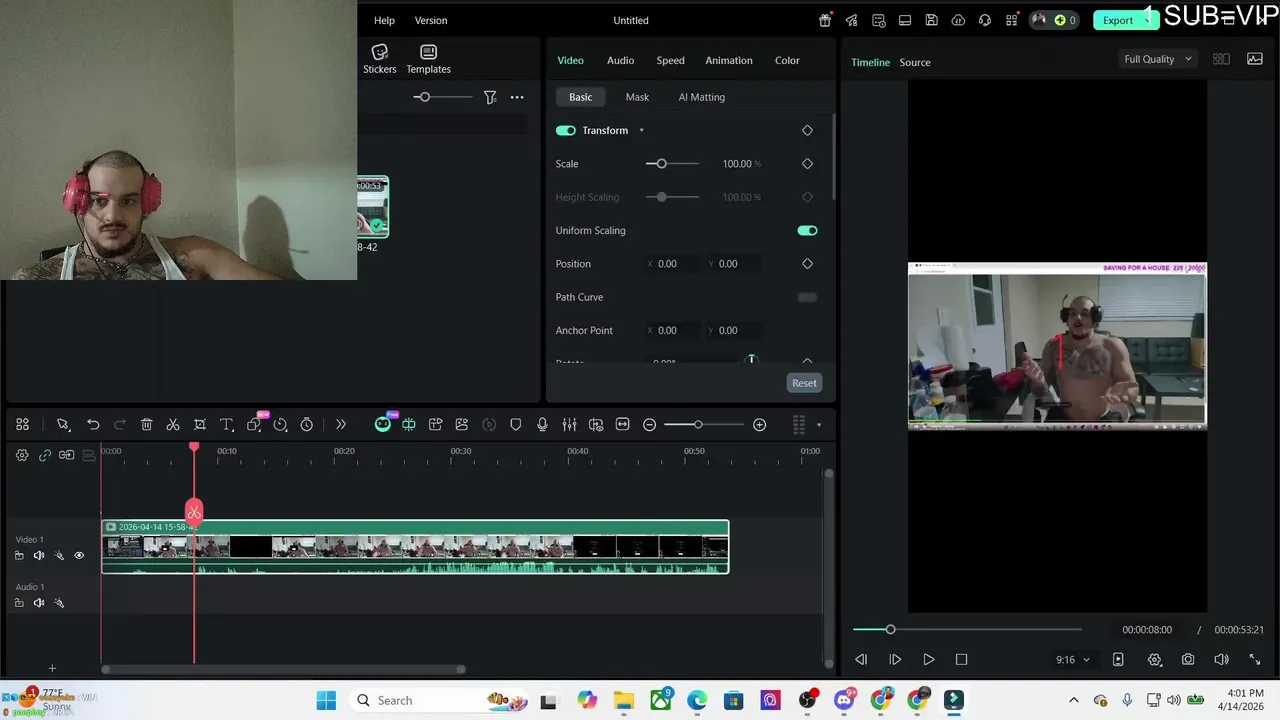Screen dimensions: 1280x720
Task: Adjust the timeline zoom slider handle
Action: pyautogui.click(x=698, y=425)
